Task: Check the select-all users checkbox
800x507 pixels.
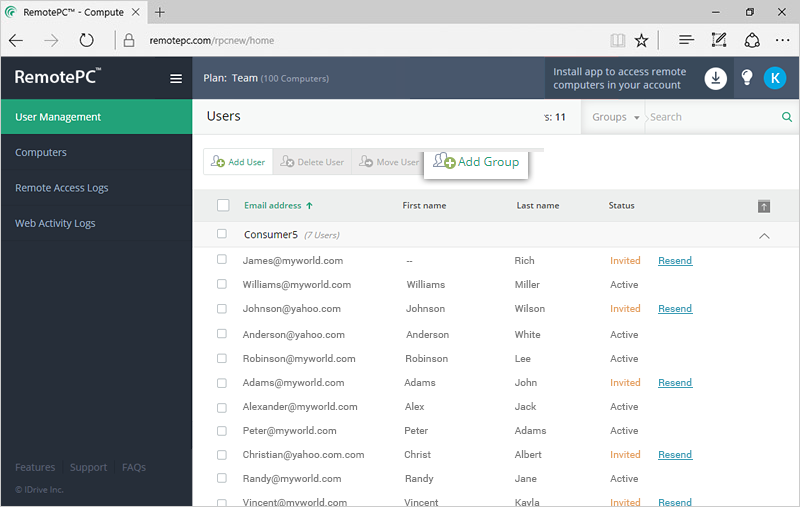Action: tap(223, 205)
